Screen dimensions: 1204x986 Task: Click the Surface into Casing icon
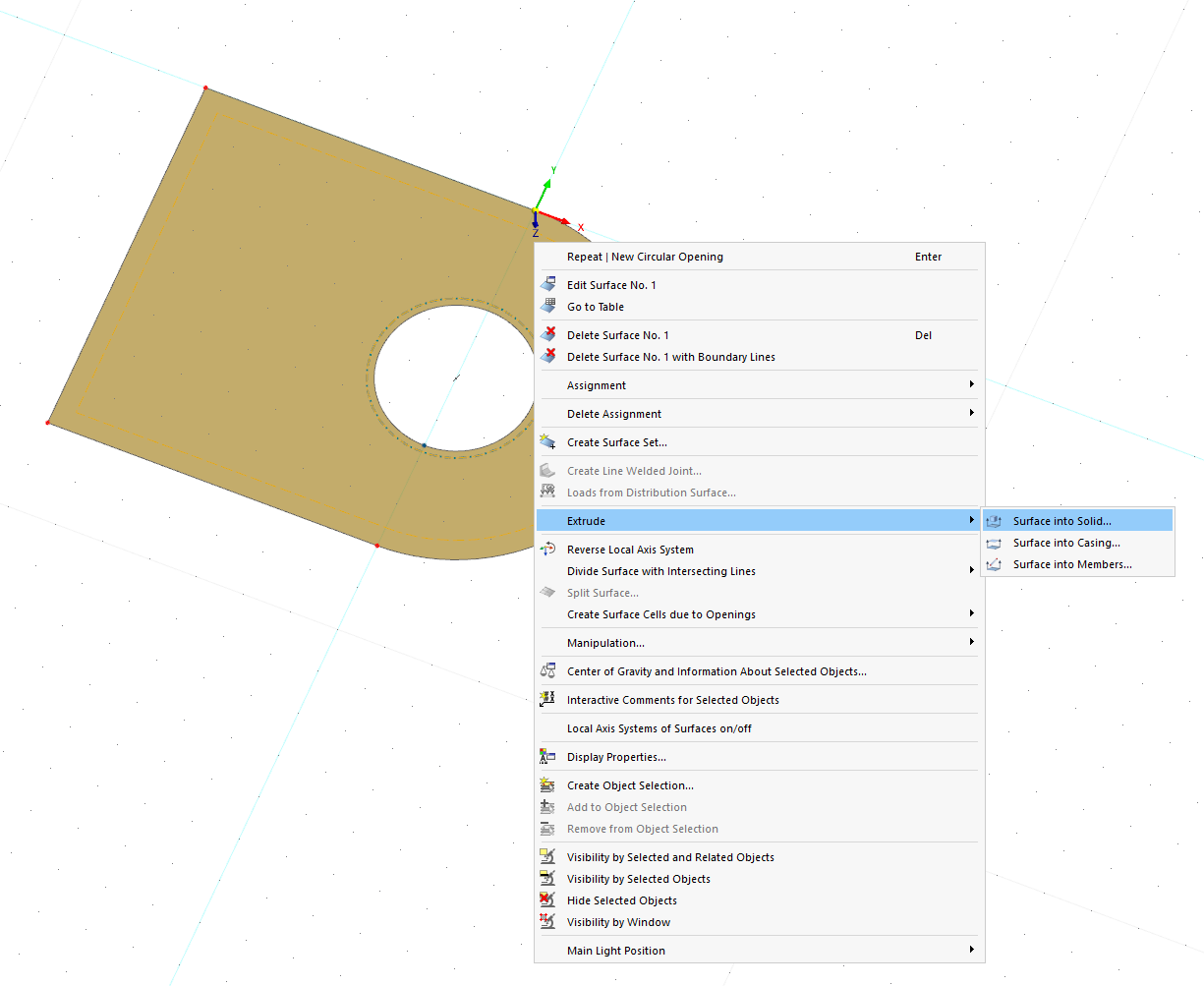(995, 543)
